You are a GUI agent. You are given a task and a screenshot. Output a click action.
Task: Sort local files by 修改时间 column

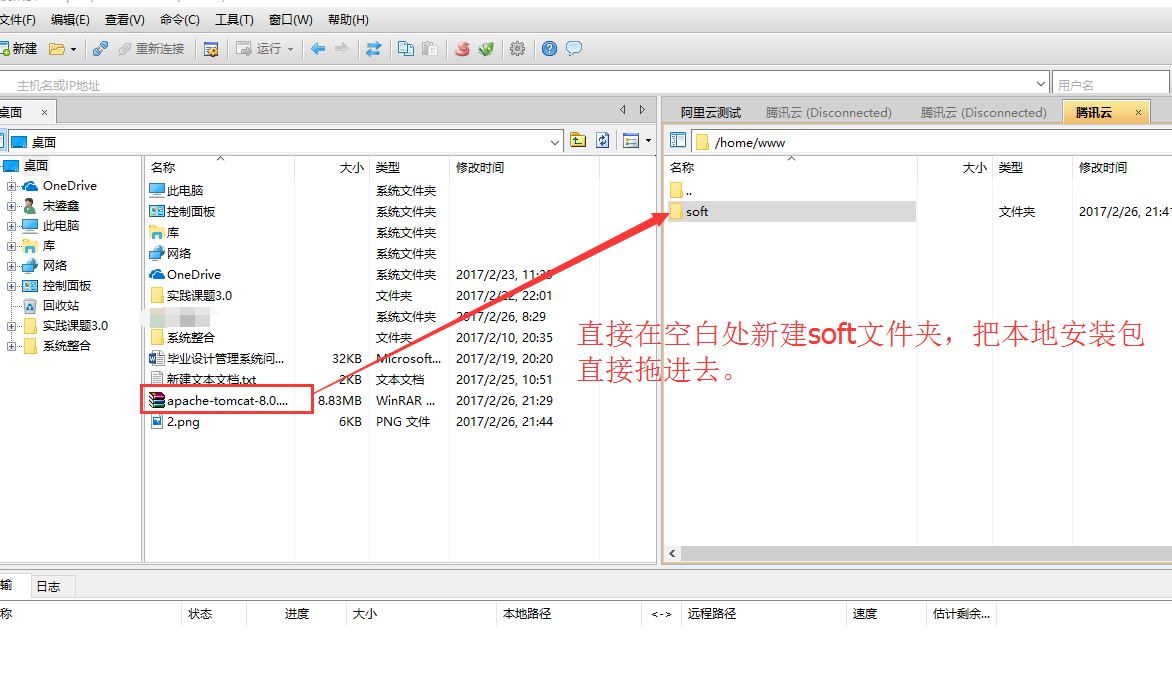point(480,167)
